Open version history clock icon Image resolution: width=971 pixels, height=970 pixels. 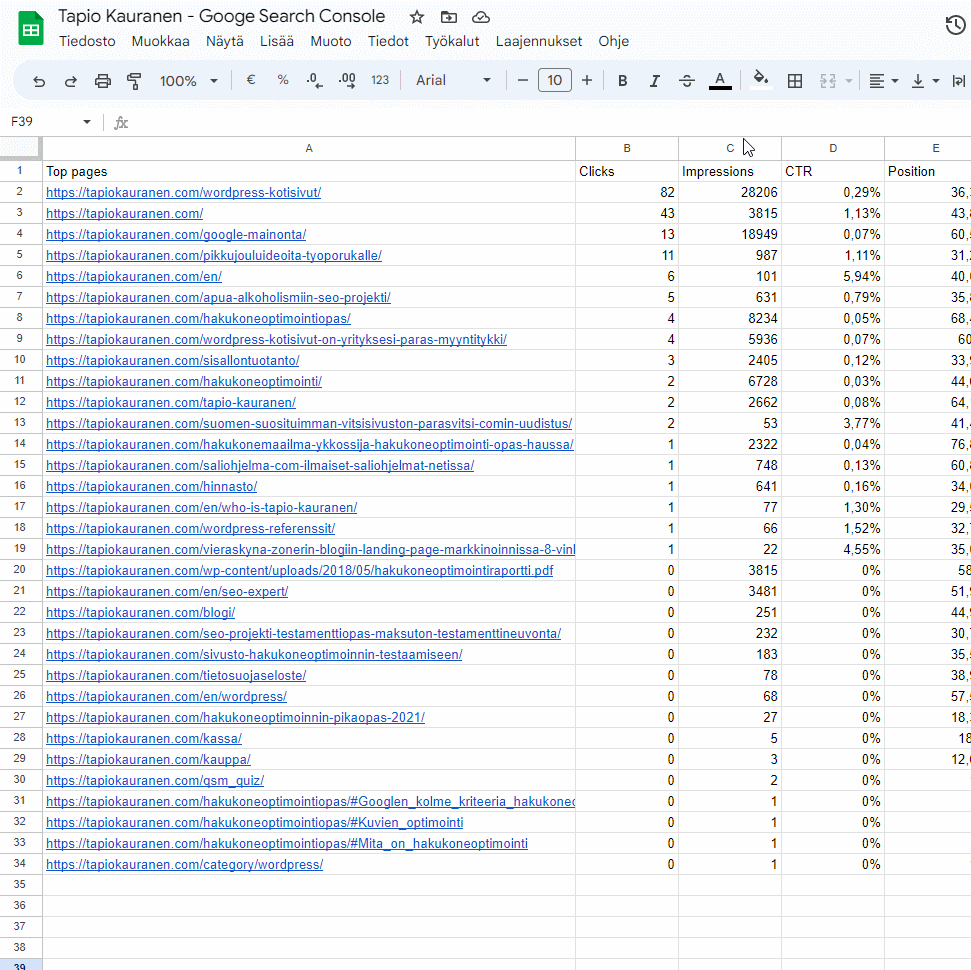(956, 25)
